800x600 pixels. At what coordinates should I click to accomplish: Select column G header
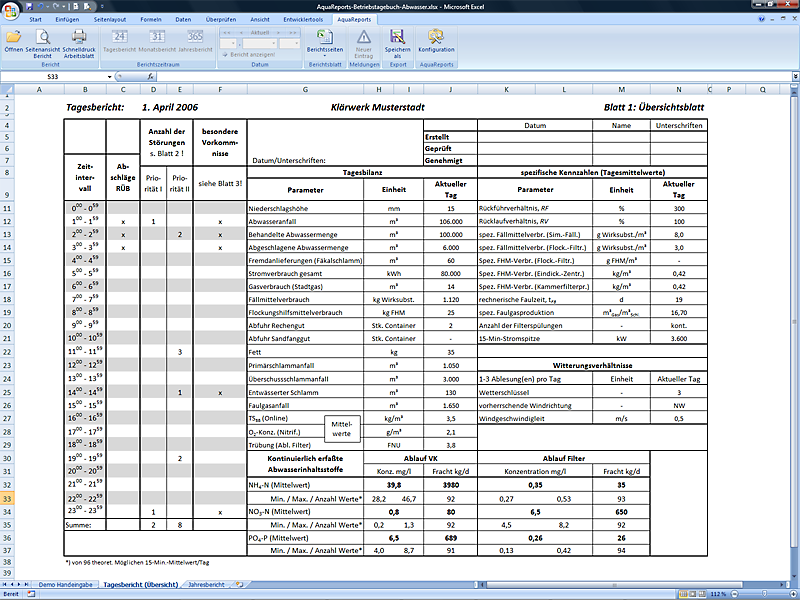point(305,90)
